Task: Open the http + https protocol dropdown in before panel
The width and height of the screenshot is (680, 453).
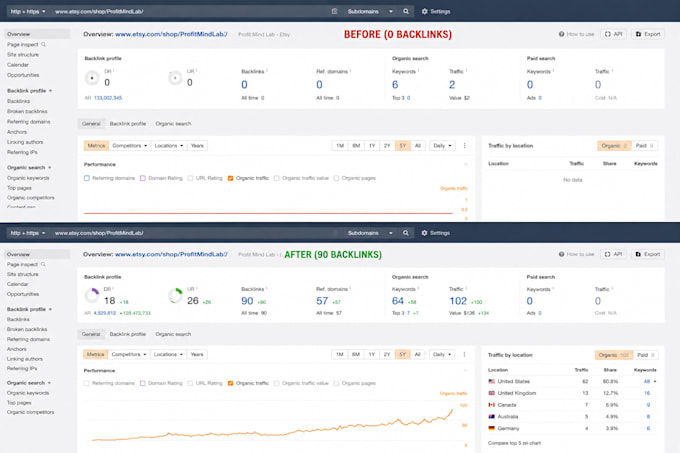Action: click(x=28, y=11)
